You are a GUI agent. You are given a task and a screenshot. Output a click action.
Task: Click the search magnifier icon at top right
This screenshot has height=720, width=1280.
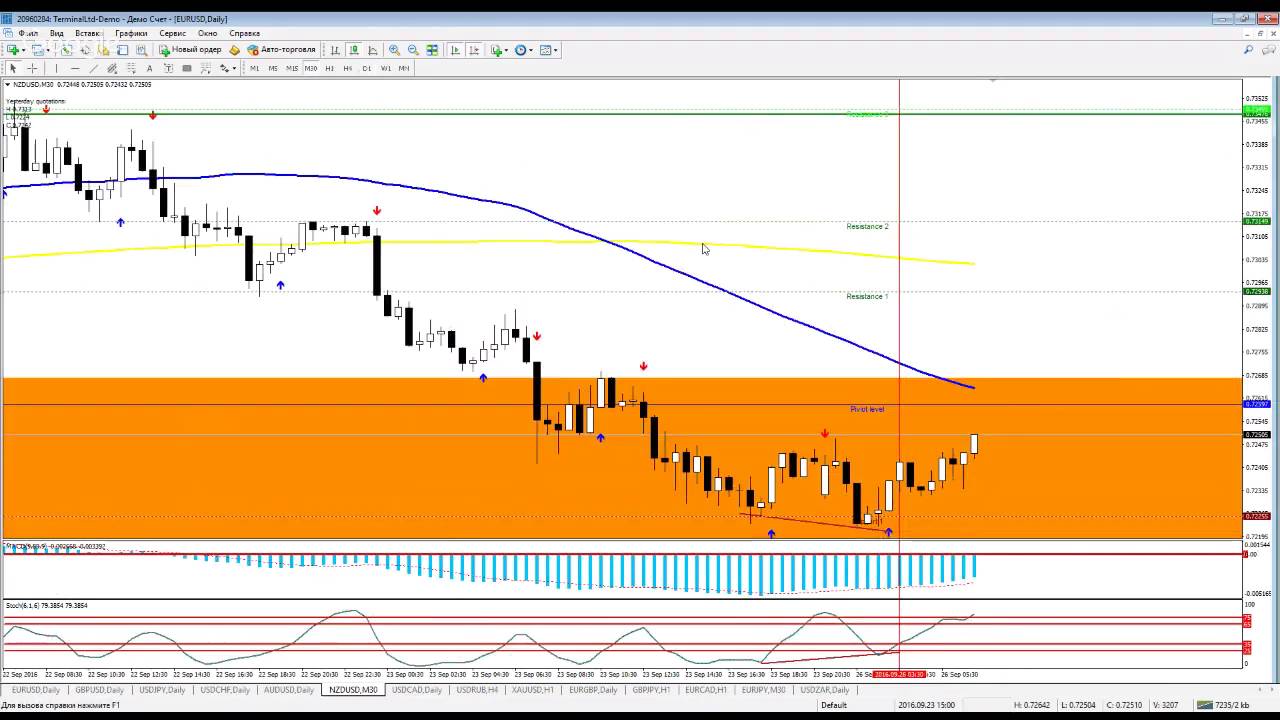coord(1248,50)
